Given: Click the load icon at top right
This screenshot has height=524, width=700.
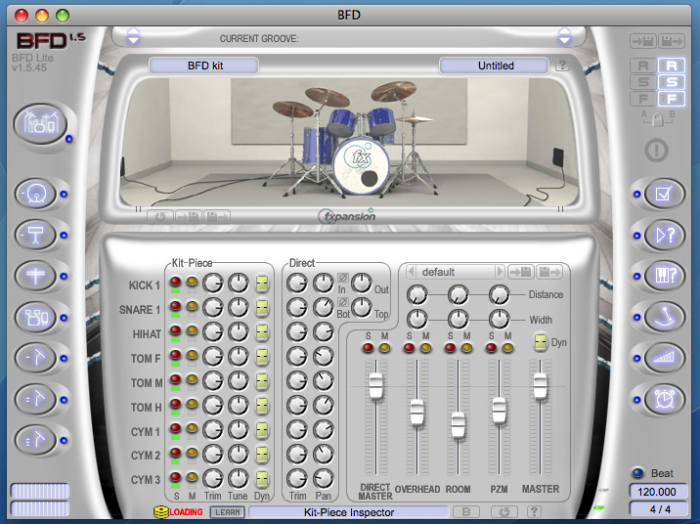Looking at the screenshot, I should [x=643, y=42].
